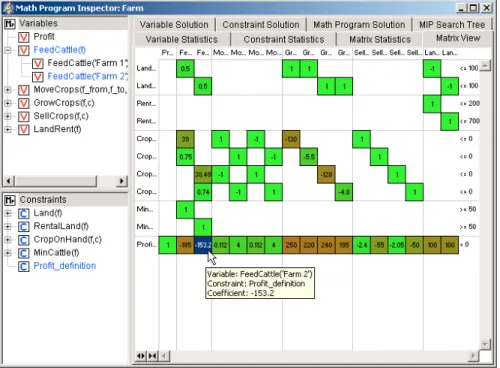Click the horizontal fit arrows icon below matrix
The width and height of the screenshot is (500, 368).
click(x=141, y=356)
